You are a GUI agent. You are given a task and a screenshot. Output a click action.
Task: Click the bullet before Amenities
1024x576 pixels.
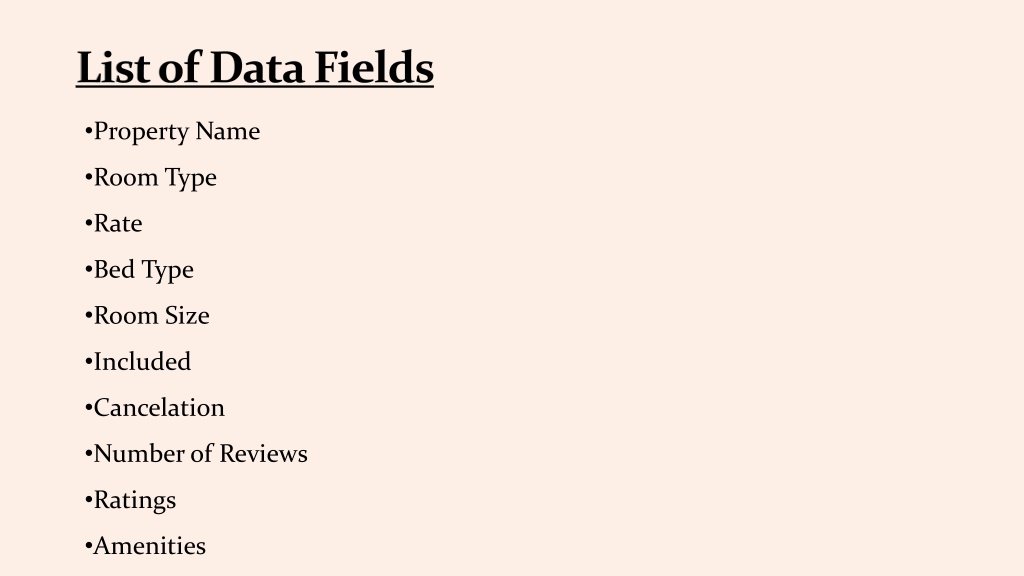point(89,546)
